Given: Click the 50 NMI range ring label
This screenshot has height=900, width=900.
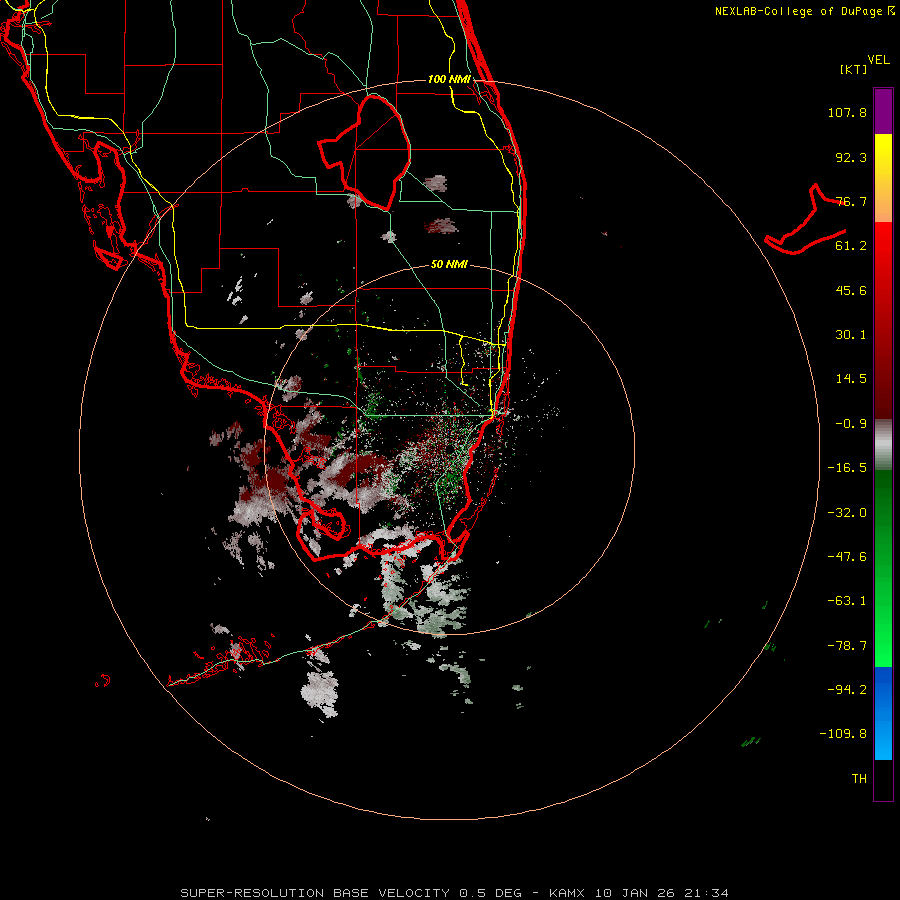Looking at the screenshot, I should tap(449, 264).
